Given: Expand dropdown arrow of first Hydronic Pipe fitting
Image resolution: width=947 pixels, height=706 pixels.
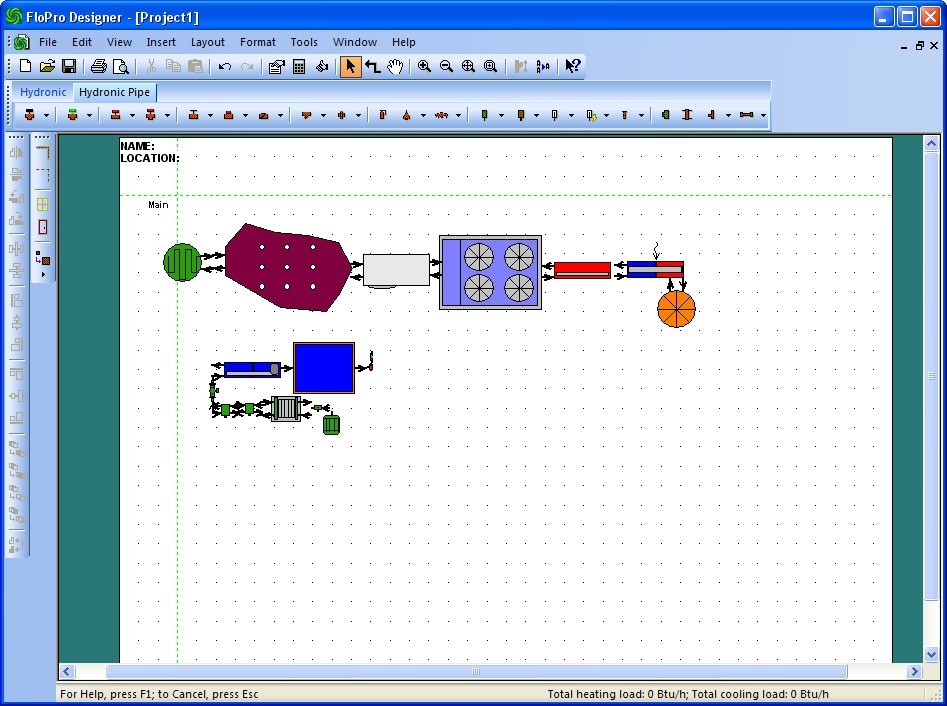Looking at the screenshot, I should coord(46,116).
